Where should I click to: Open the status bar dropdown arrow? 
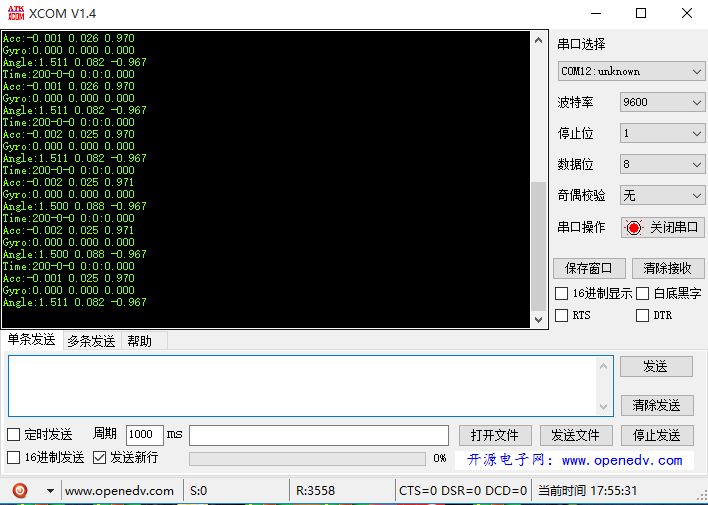pos(50,491)
